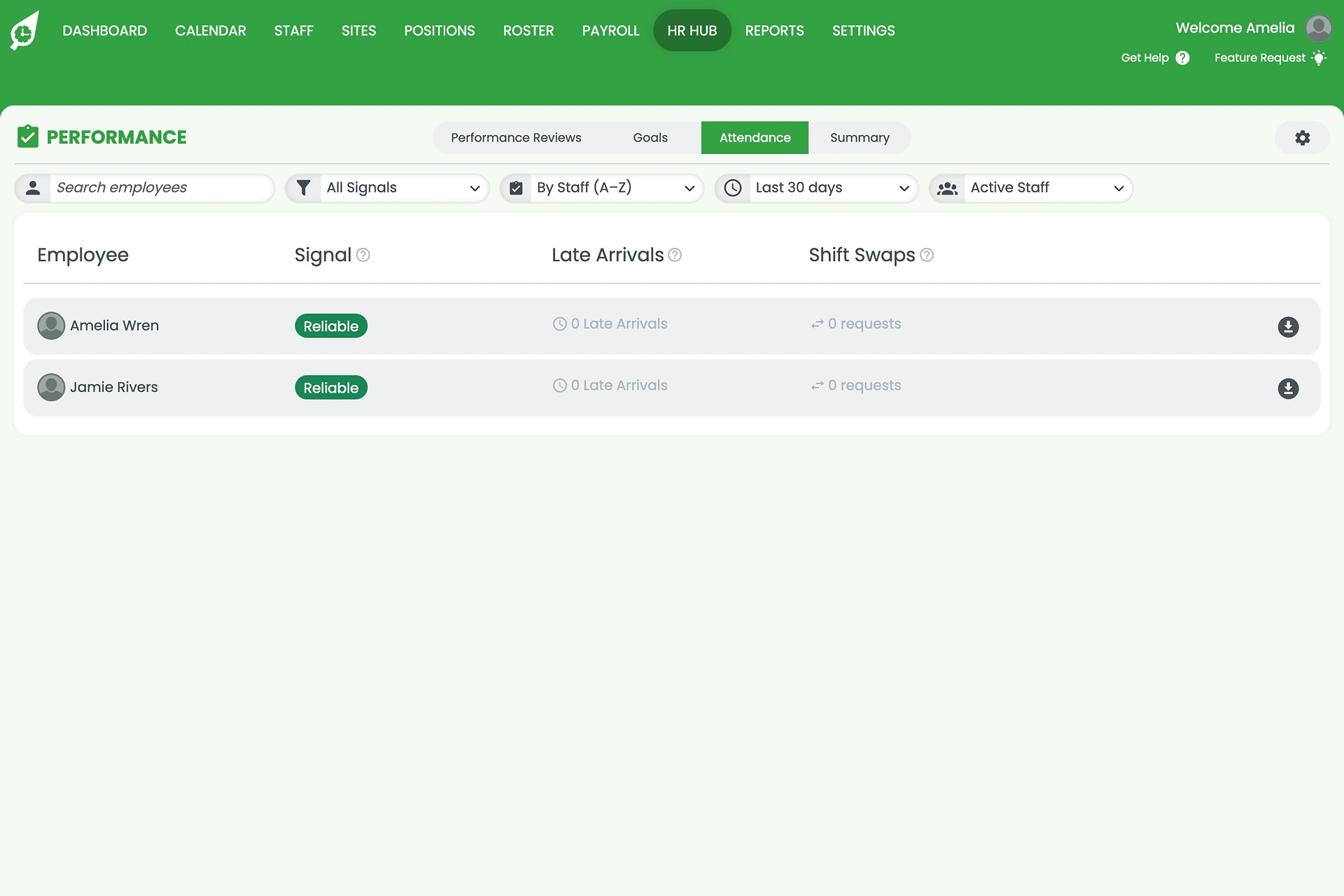This screenshot has height=896, width=1344.
Task: Click Amelia Wren's avatar picture
Action: (x=51, y=325)
